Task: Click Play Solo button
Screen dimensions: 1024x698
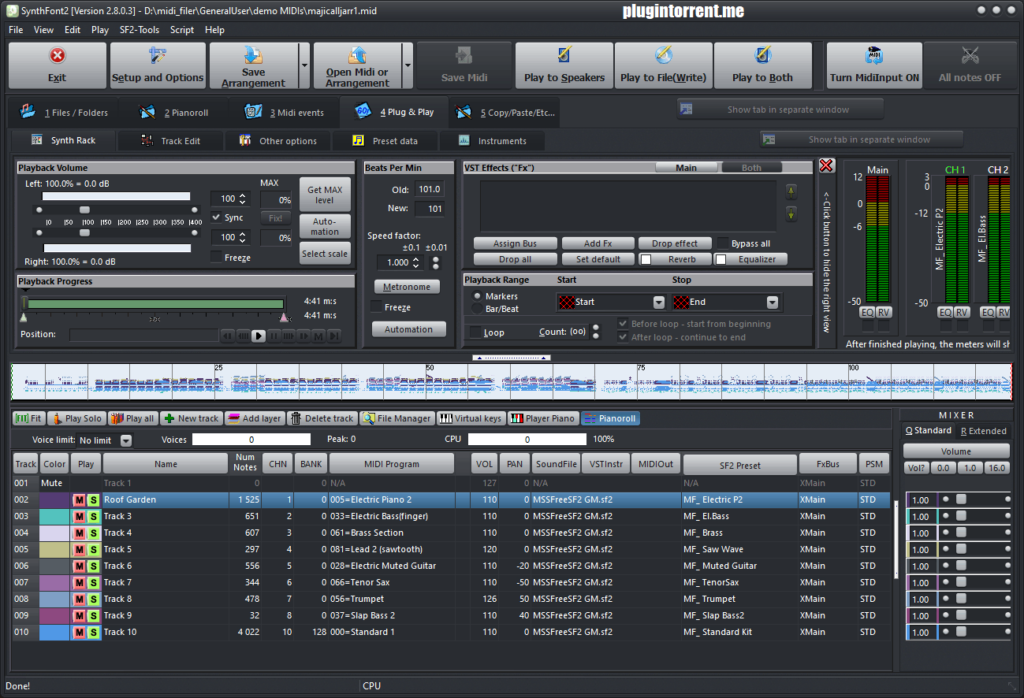Action: 78,419
